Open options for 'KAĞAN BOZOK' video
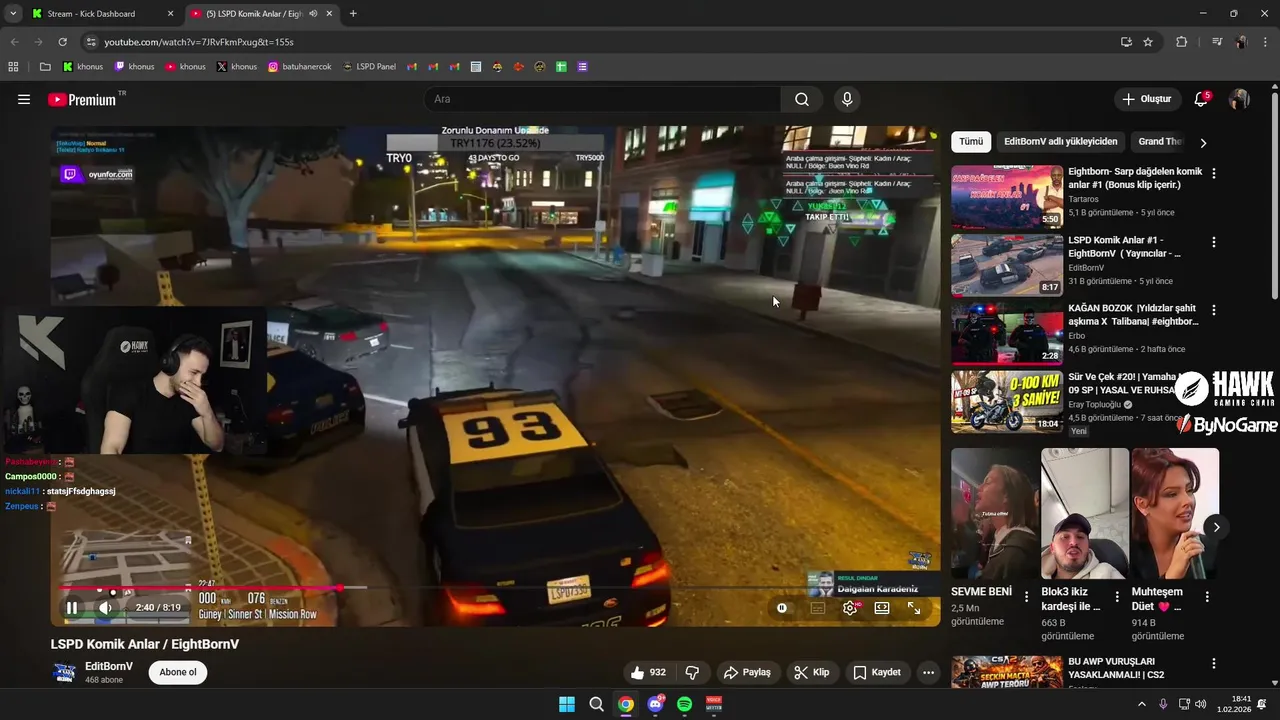The image size is (1280, 720). point(1214,310)
